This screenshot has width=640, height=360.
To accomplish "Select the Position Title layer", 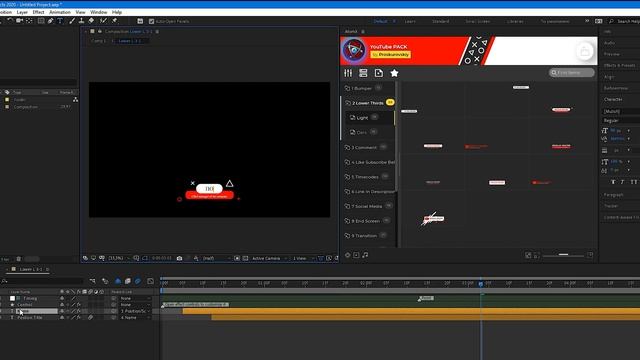I will pyautogui.click(x=29, y=317).
